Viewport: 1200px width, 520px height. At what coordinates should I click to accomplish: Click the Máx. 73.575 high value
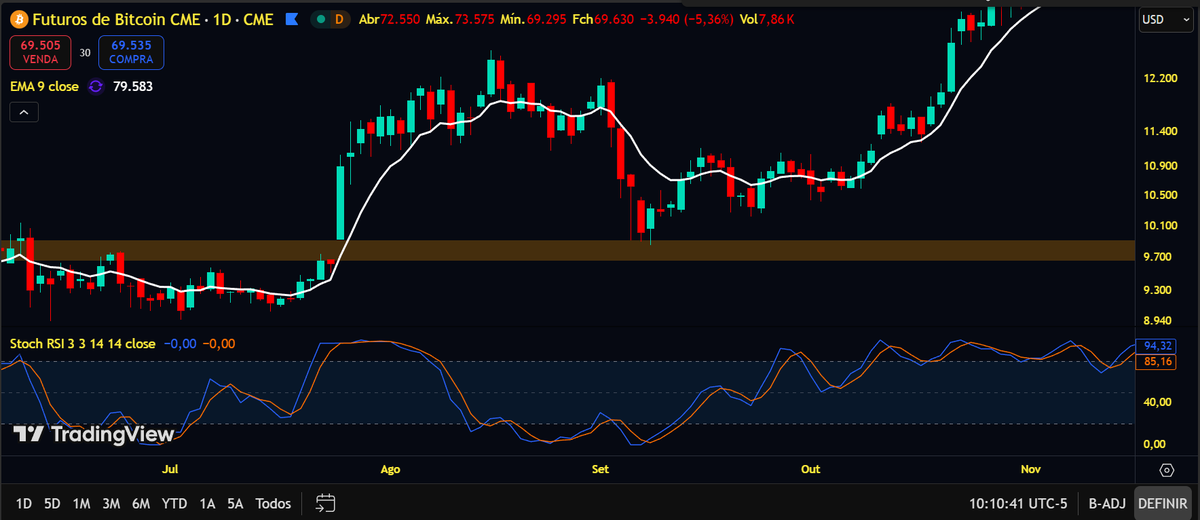[x=459, y=19]
